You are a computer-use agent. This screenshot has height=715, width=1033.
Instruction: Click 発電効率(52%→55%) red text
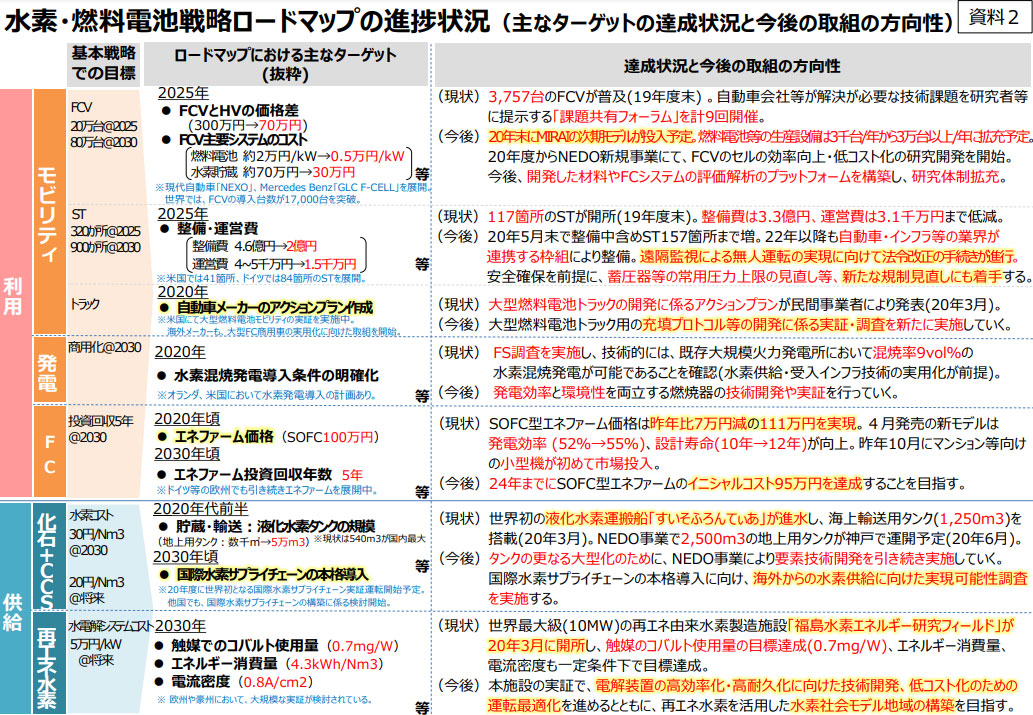(566, 443)
